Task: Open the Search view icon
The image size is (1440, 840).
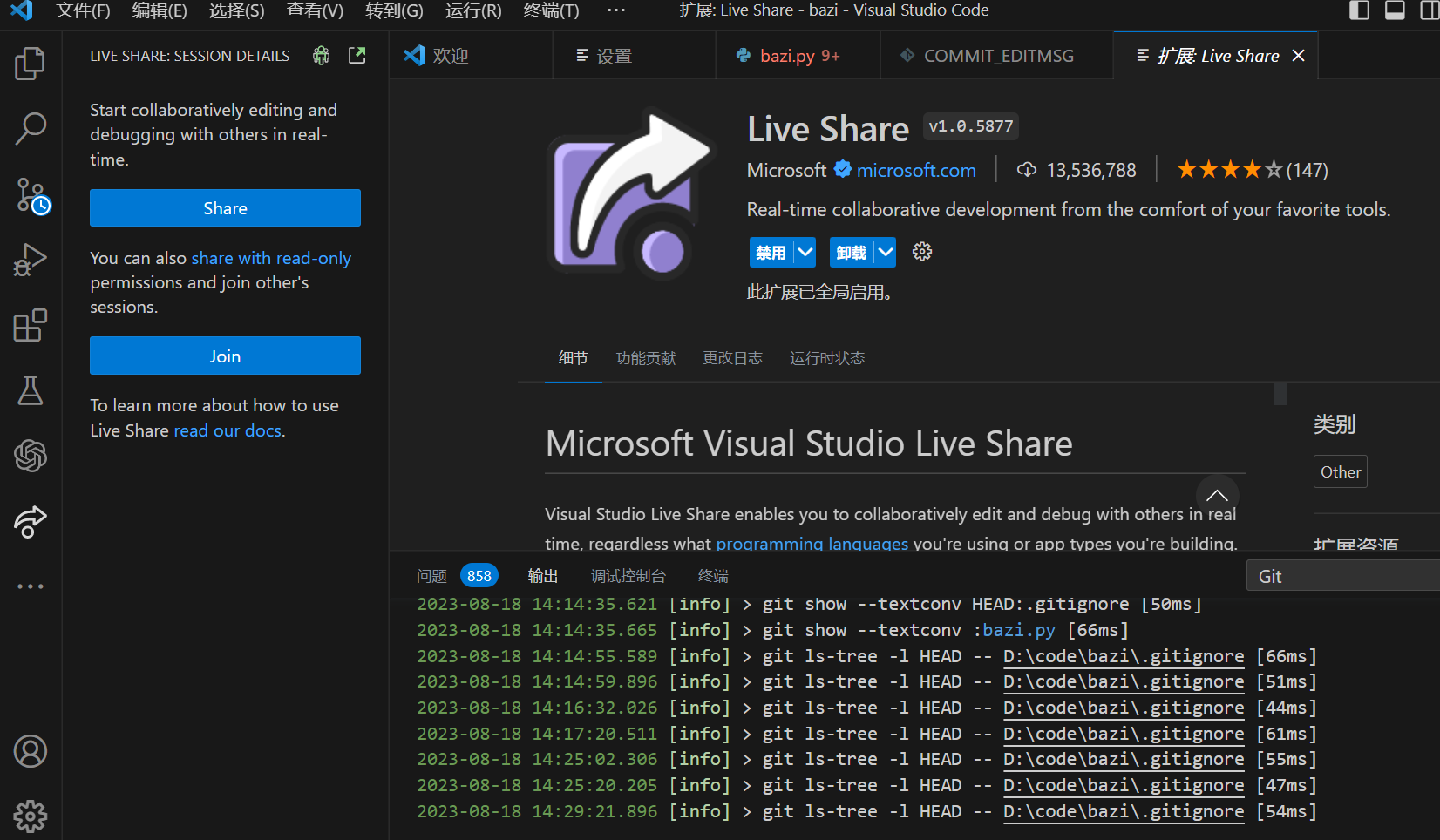Action: click(x=31, y=129)
